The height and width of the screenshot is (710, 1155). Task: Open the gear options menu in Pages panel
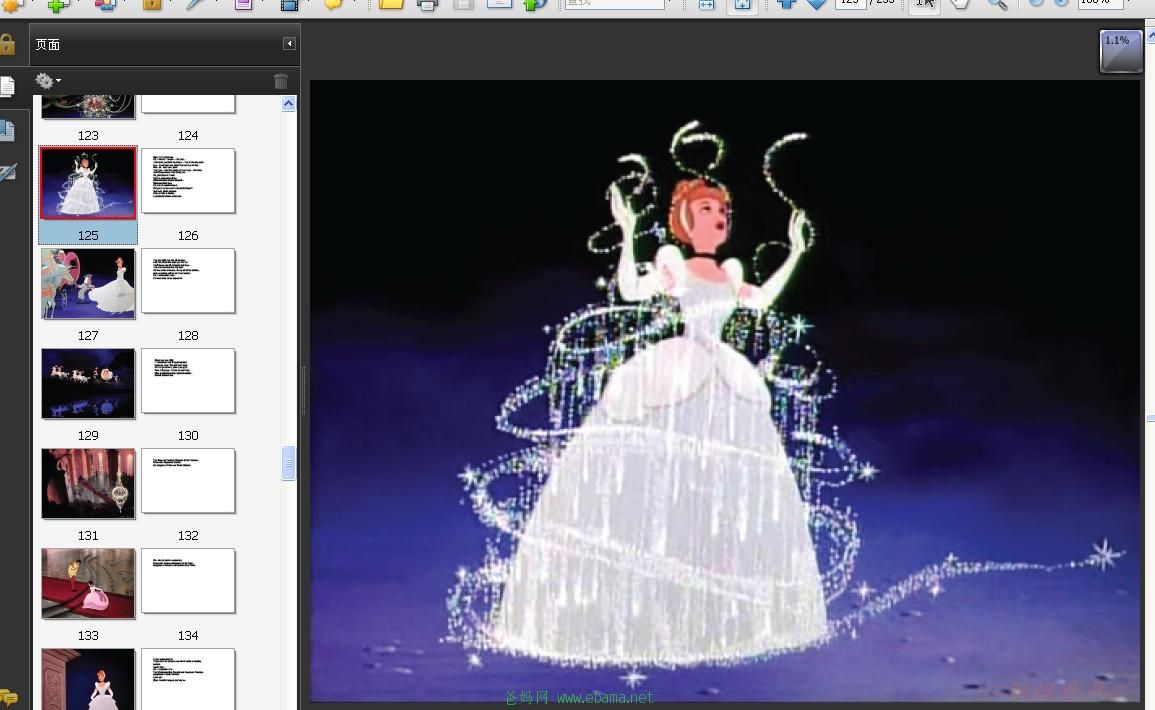(x=48, y=80)
